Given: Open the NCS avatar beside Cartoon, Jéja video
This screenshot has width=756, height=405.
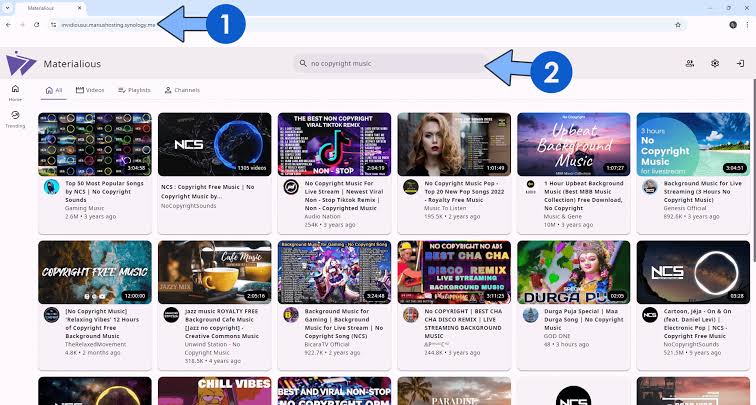Looking at the screenshot, I should (650, 315).
